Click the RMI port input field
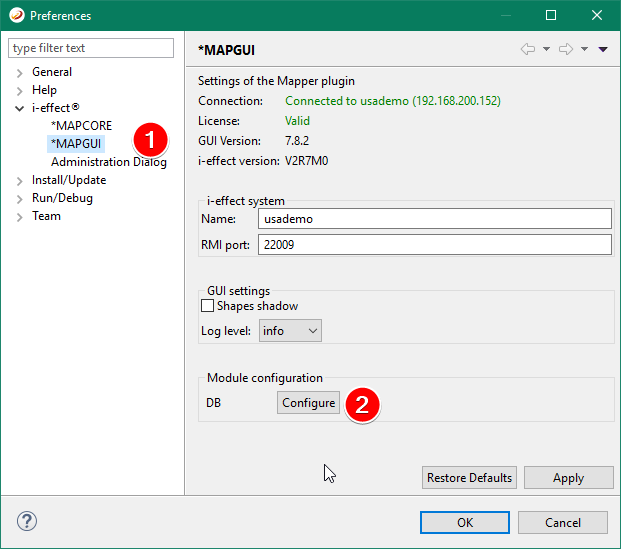621x549 pixels. pyautogui.click(x=433, y=245)
